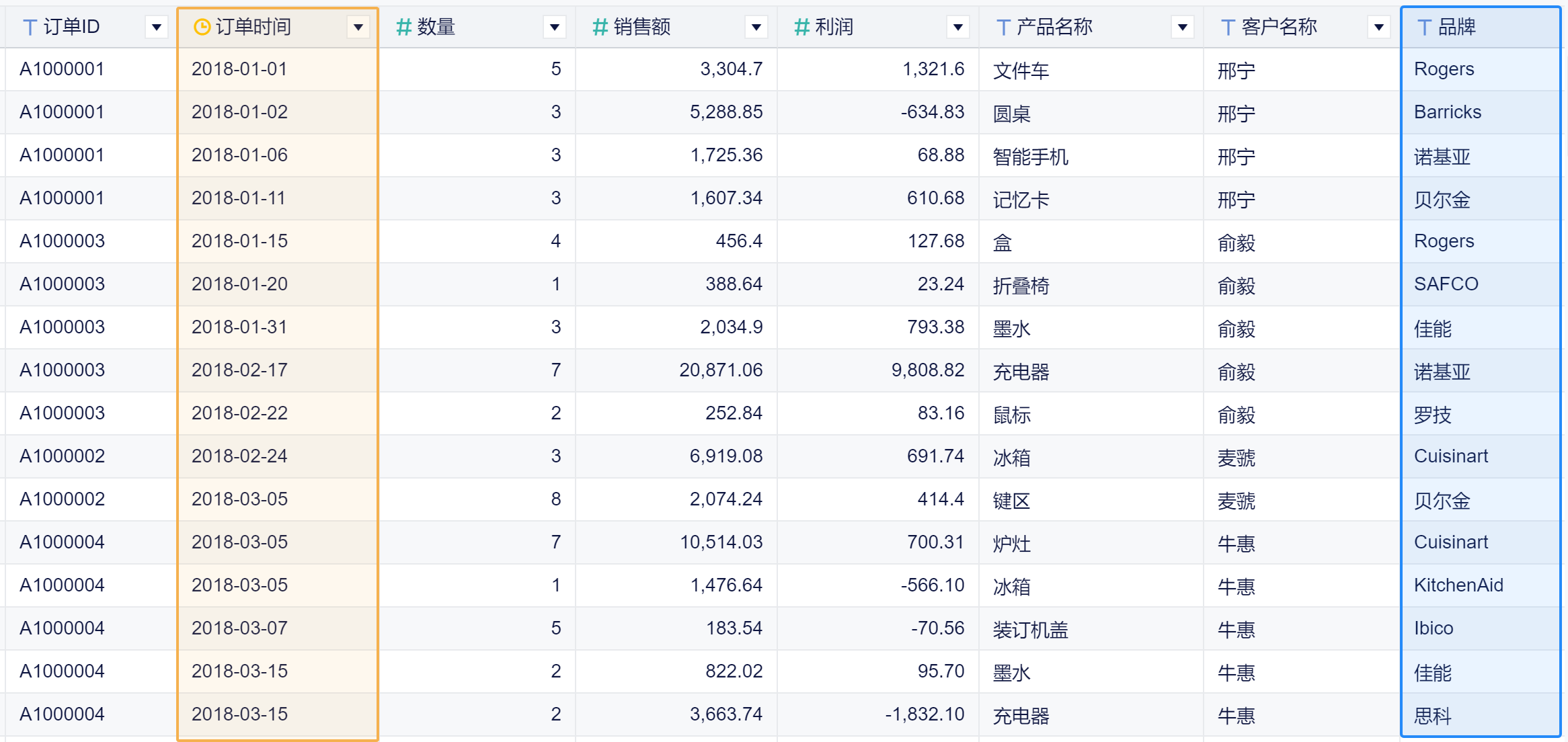The width and height of the screenshot is (1568, 742).
Task: Click the text type icon beside 产品名称
Action: pos(1003,28)
